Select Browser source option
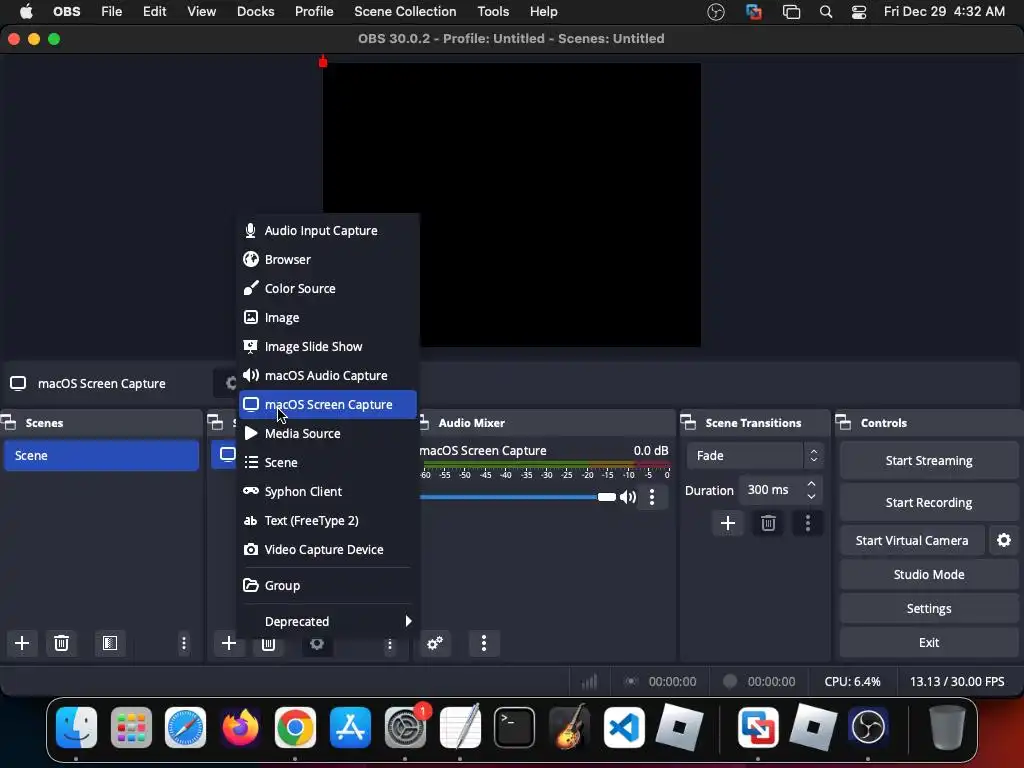Image resolution: width=1024 pixels, height=768 pixels. pos(327,259)
